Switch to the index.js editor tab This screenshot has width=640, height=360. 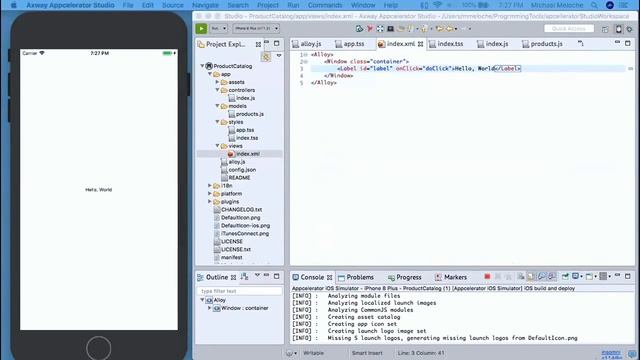click(493, 44)
